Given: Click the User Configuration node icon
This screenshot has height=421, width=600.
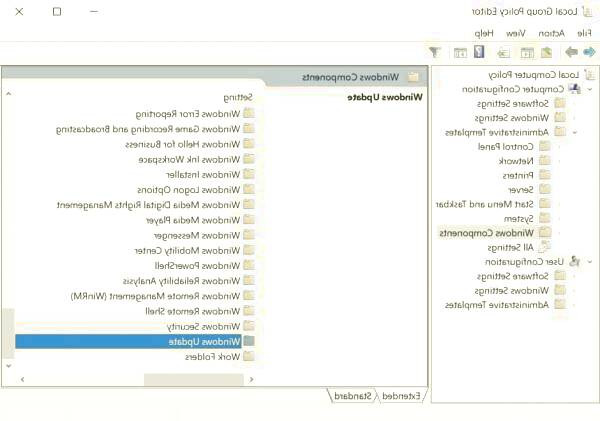Looking at the screenshot, I should coord(574,262).
